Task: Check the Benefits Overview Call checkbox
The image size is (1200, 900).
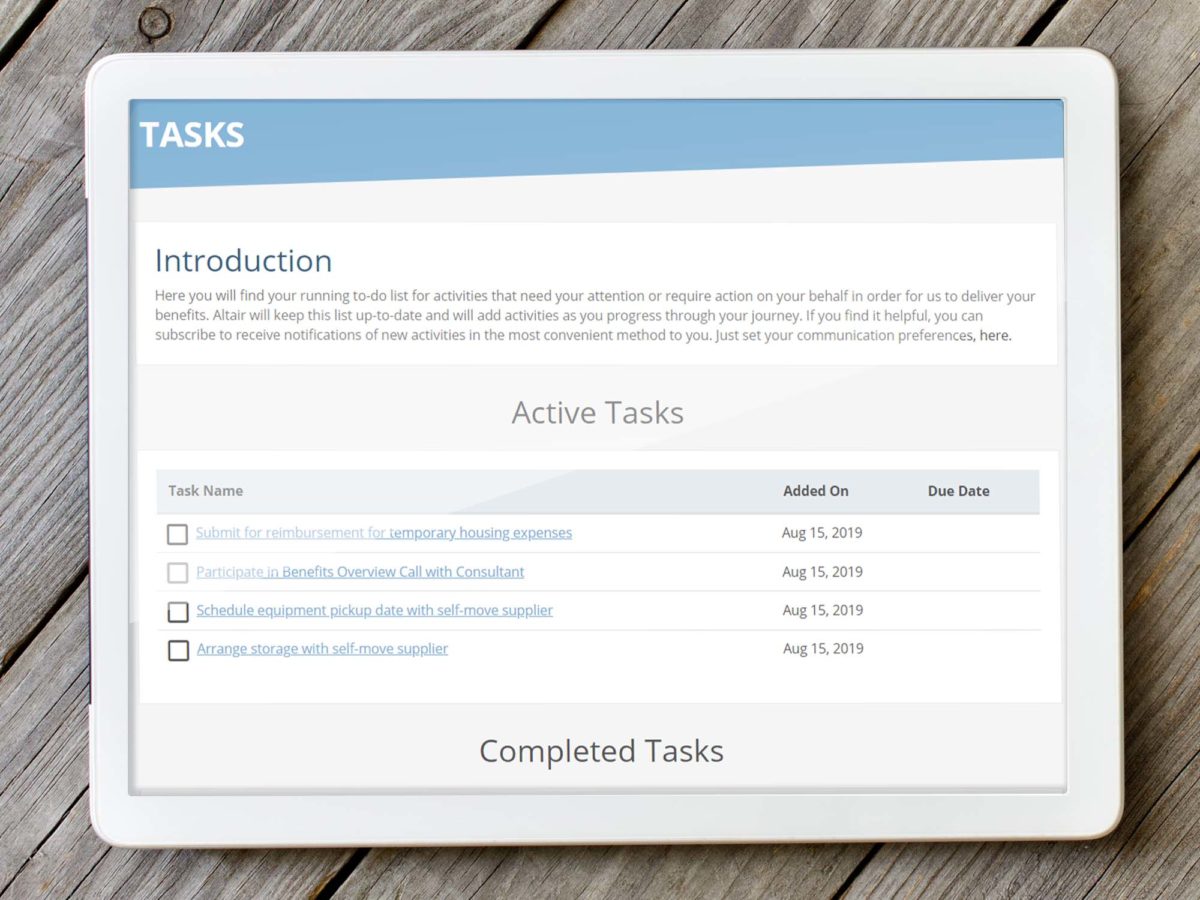Action: (x=177, y=573)
